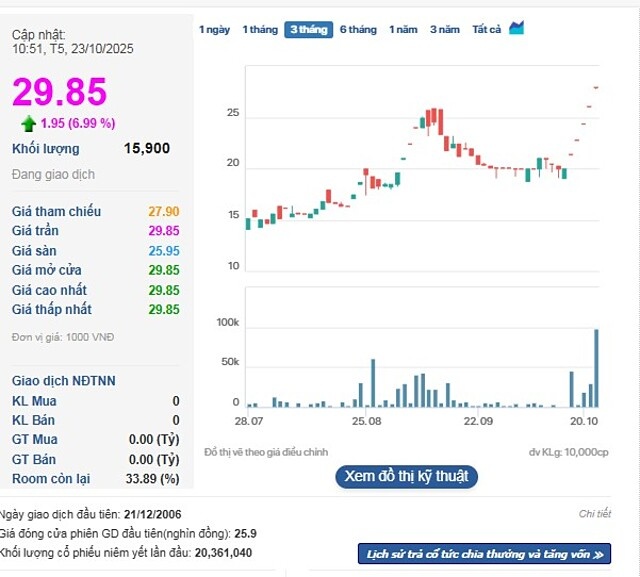This screenshot has height=577, width=640.
Task: Click the candlestick peak above 25
Action: tap(434, 120)
